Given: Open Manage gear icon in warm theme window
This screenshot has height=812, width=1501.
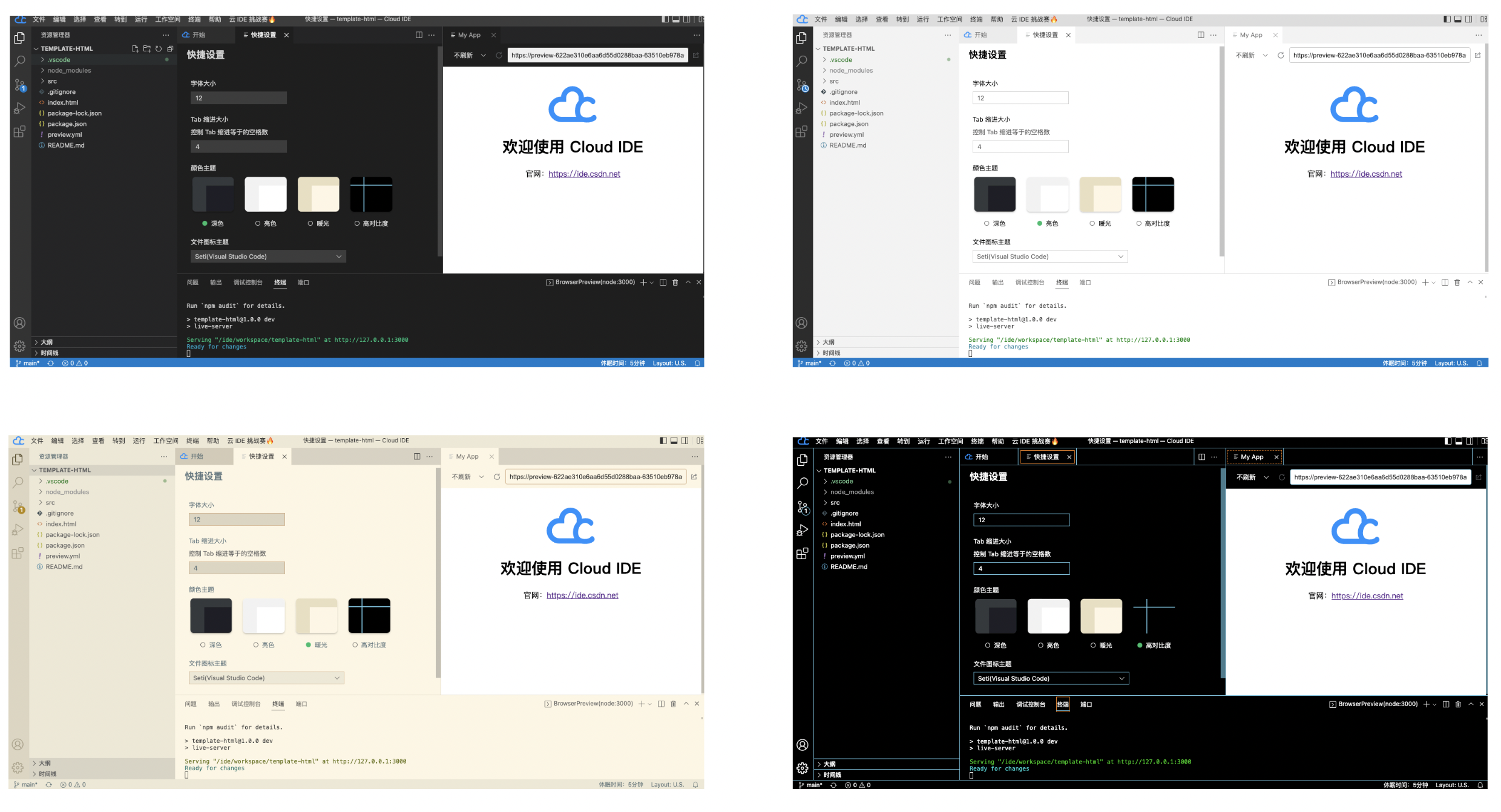Looking at the screenshot, I should [18, 768].
